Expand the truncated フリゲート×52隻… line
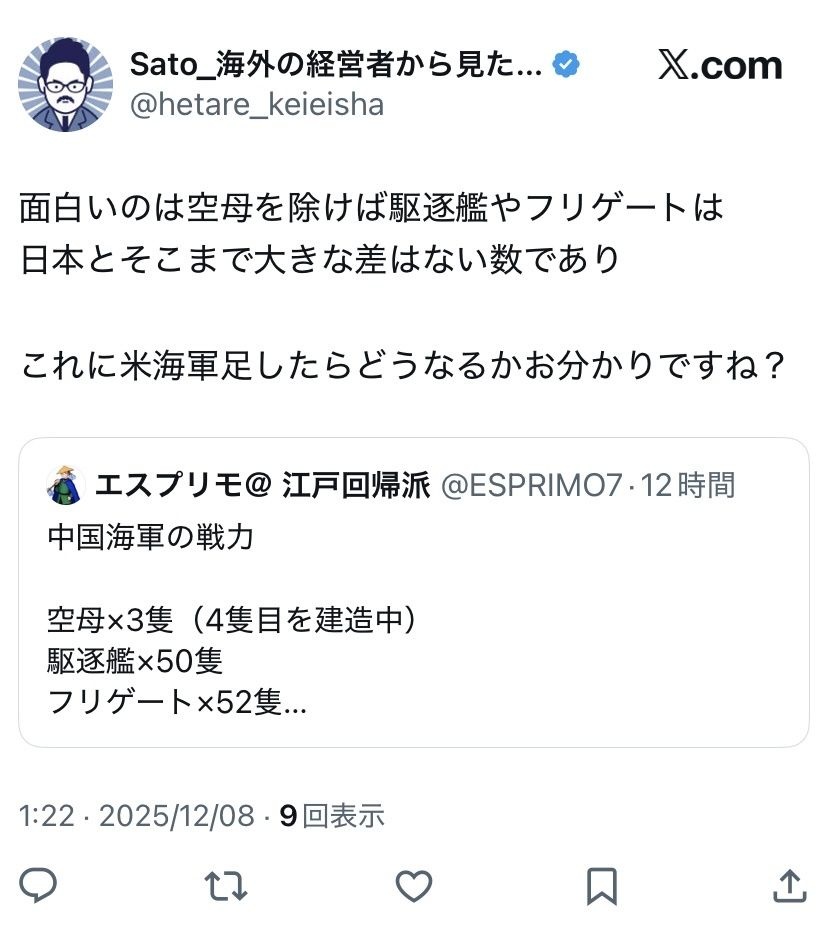The image size is (828, 945). [178, 703]
